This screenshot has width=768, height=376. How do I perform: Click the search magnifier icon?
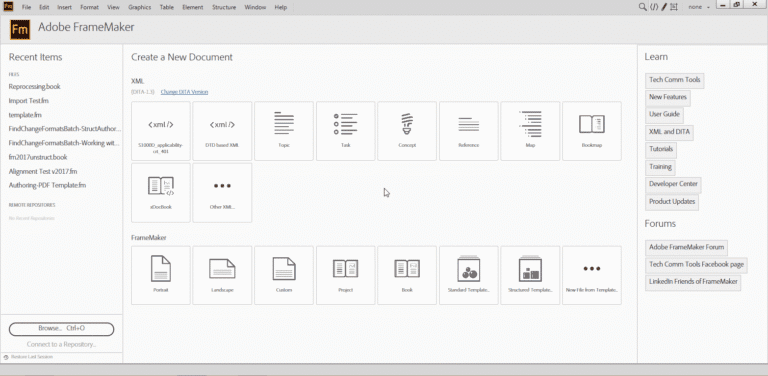[x=643, y=7]
